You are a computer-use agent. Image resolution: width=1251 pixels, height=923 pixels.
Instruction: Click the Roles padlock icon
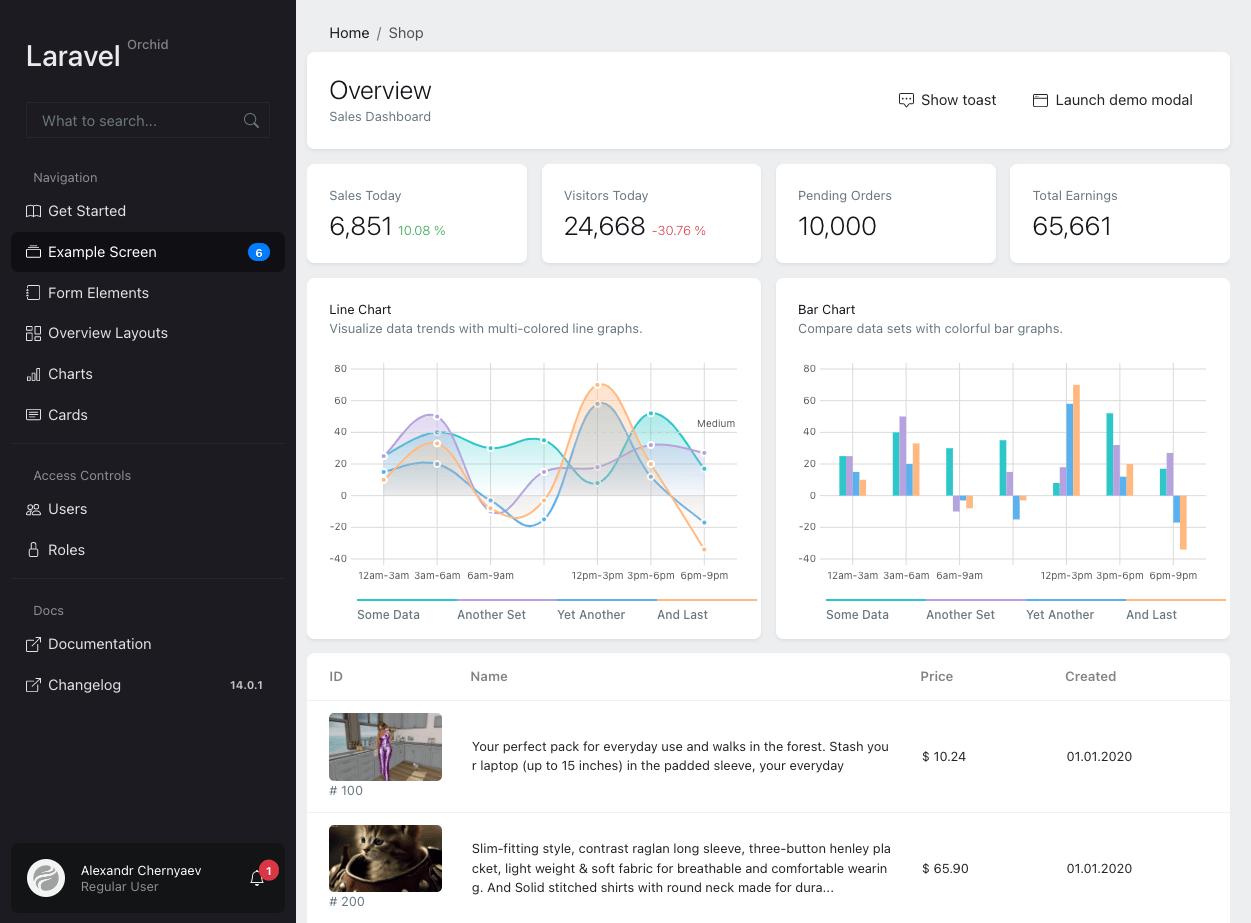point(33,550)
